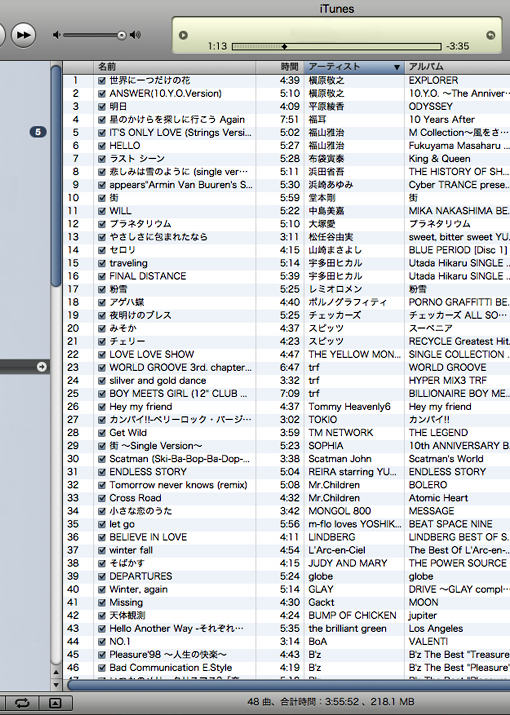510x715 pixels.
Task: Select the track Tomorrow never knows (remix)
Action: point(178,485)
